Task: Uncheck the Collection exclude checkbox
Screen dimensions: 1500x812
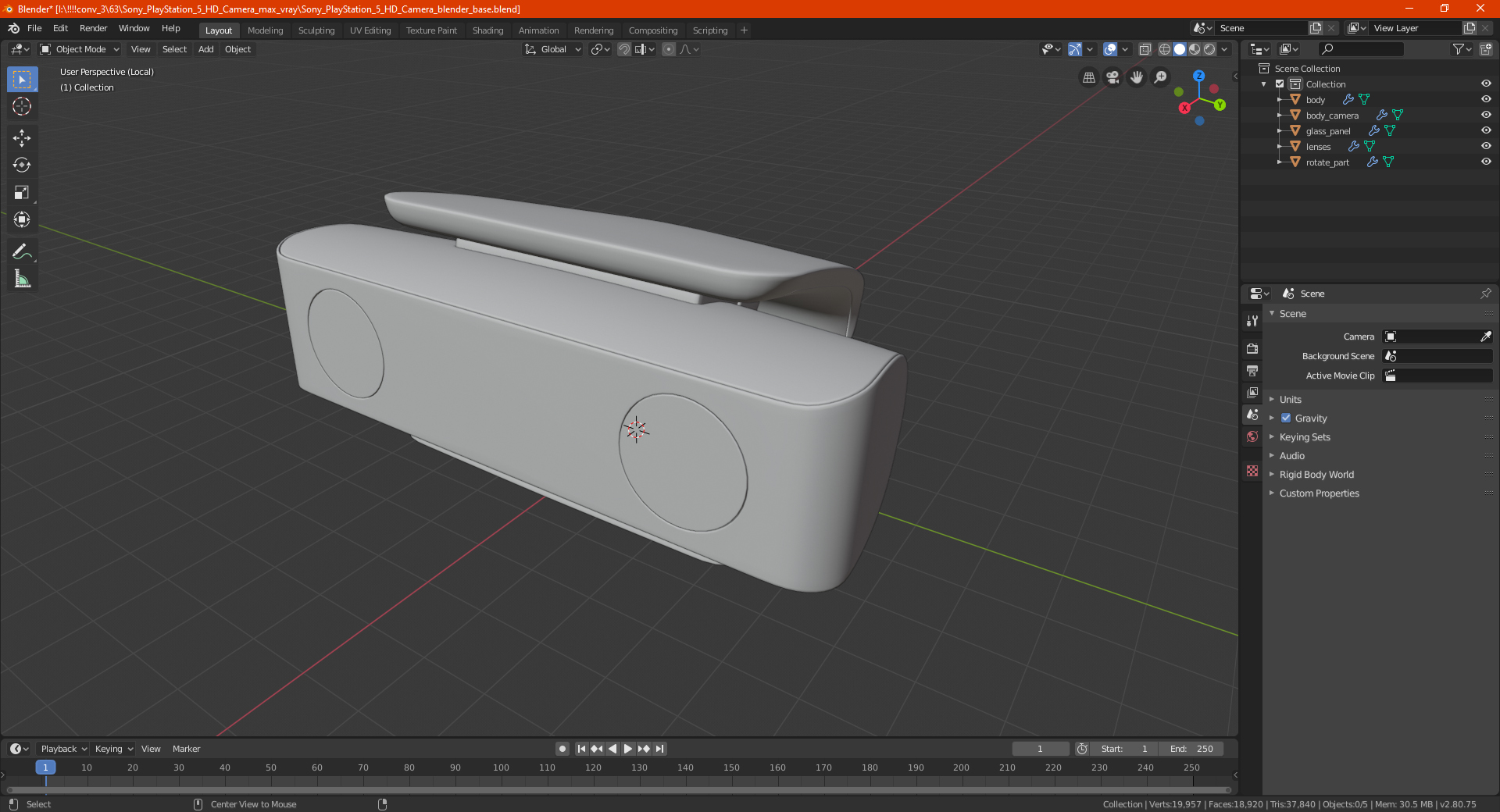Action: pos(1280,84)
